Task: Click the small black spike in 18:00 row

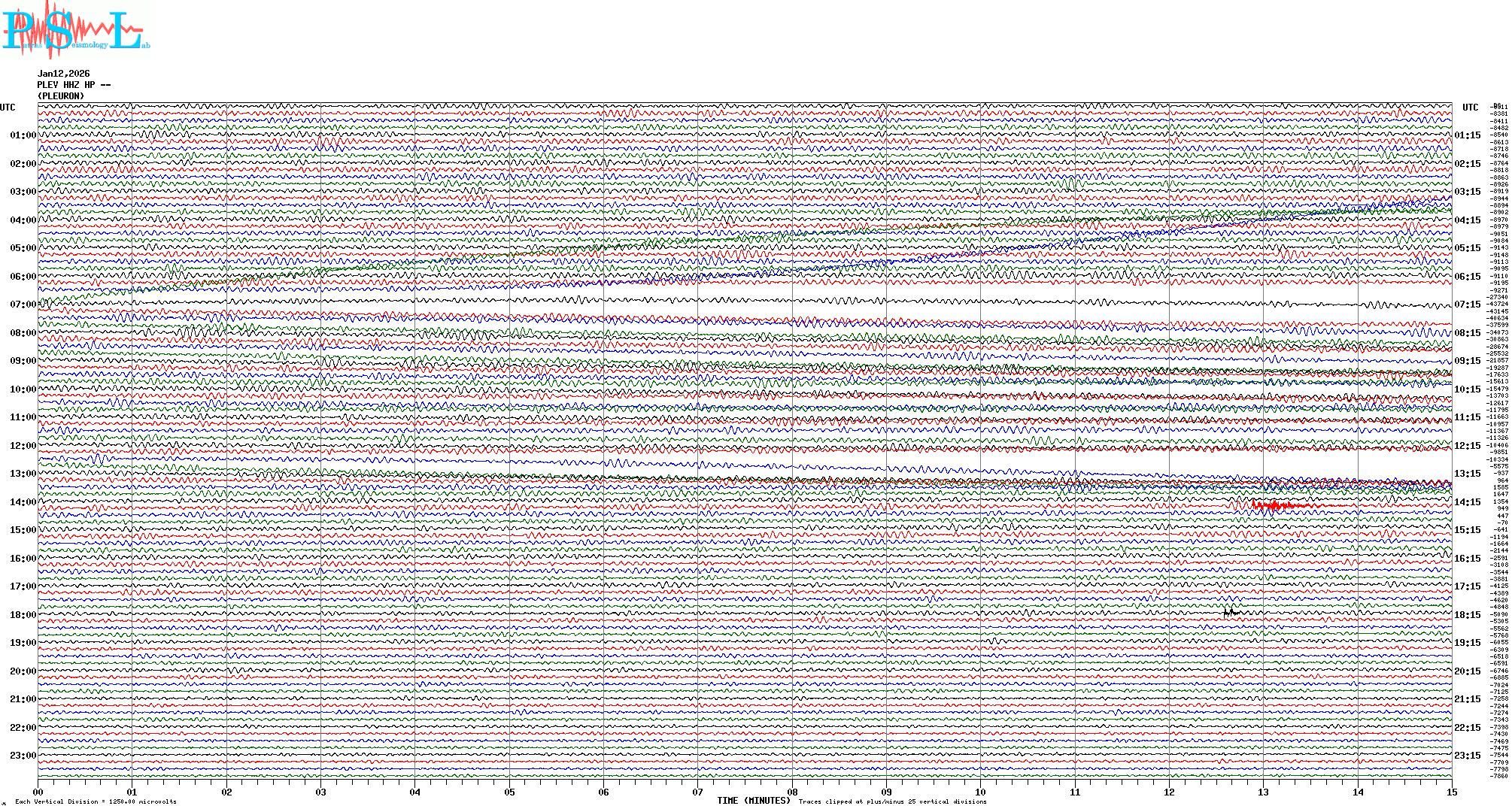Action: 1229,613
